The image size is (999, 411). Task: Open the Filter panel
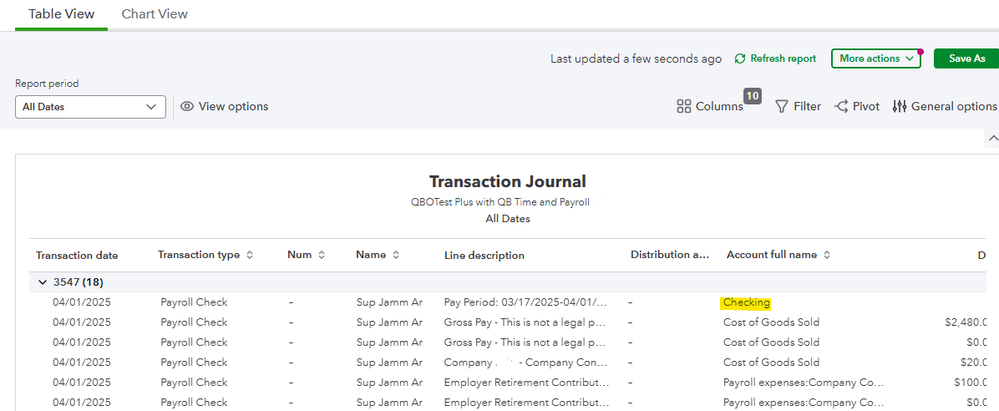[798, 106]
